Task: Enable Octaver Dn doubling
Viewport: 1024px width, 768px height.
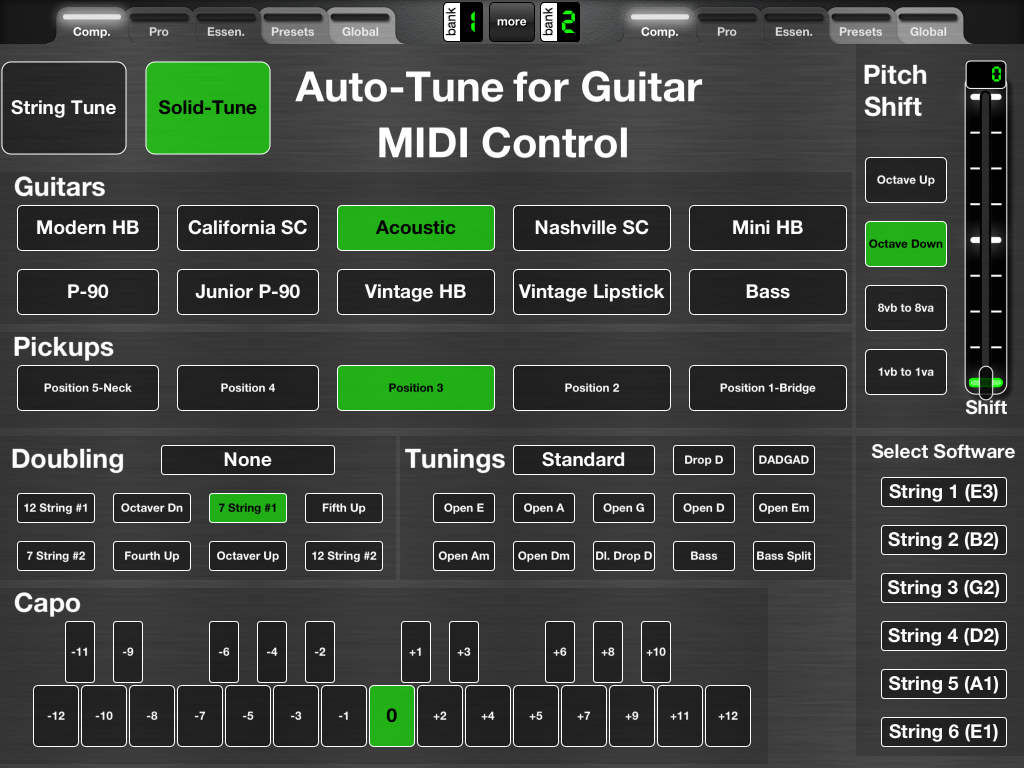Action: click(152, 508)
